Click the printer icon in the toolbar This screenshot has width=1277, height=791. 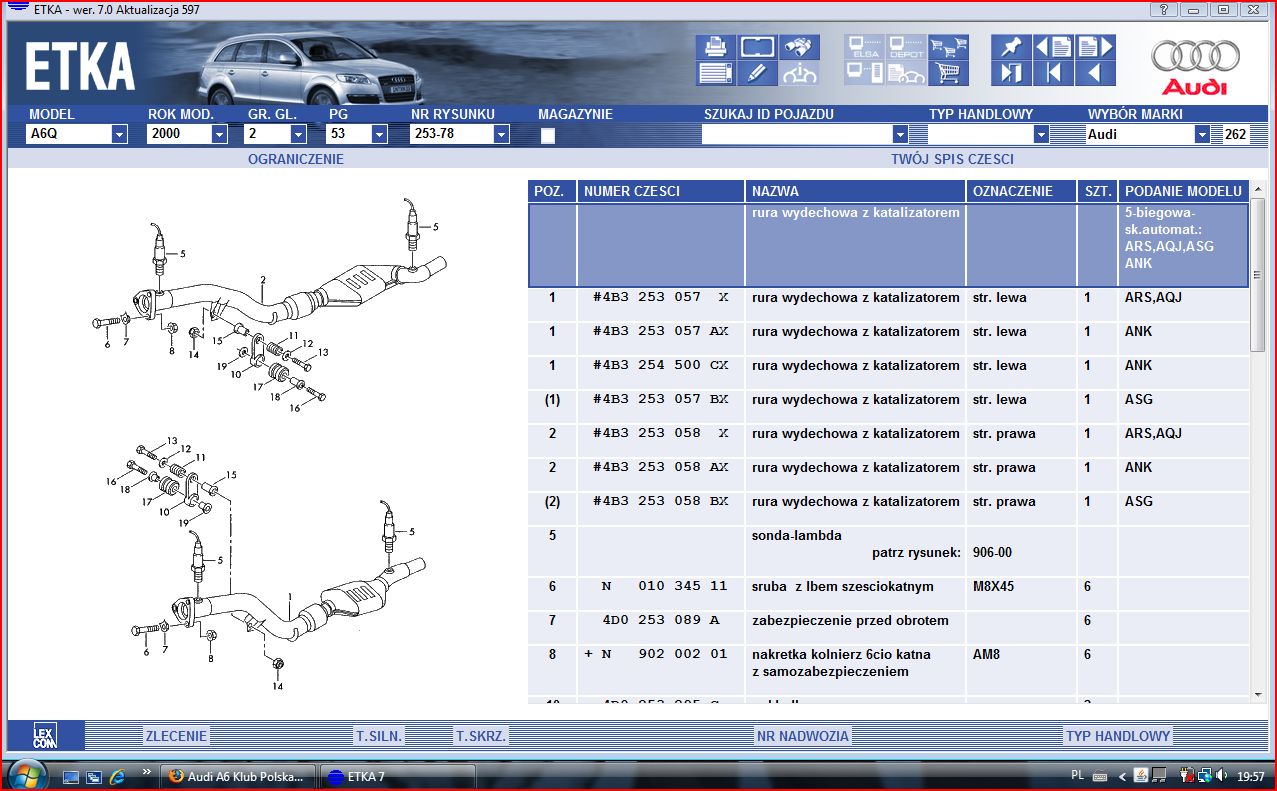pos(715,47)
